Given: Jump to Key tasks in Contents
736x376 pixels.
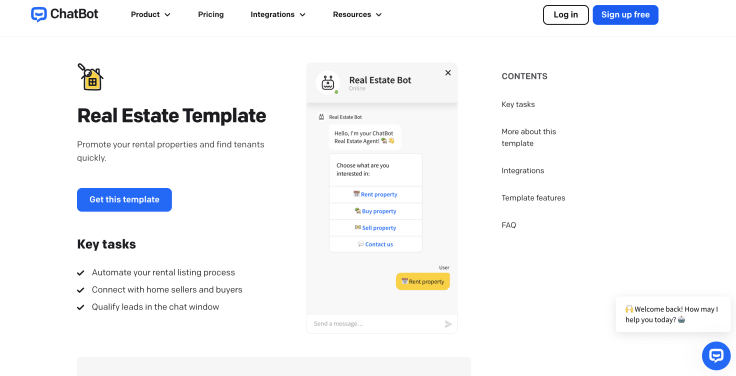Looking at the screenshot, I should [x=518, y=104].
